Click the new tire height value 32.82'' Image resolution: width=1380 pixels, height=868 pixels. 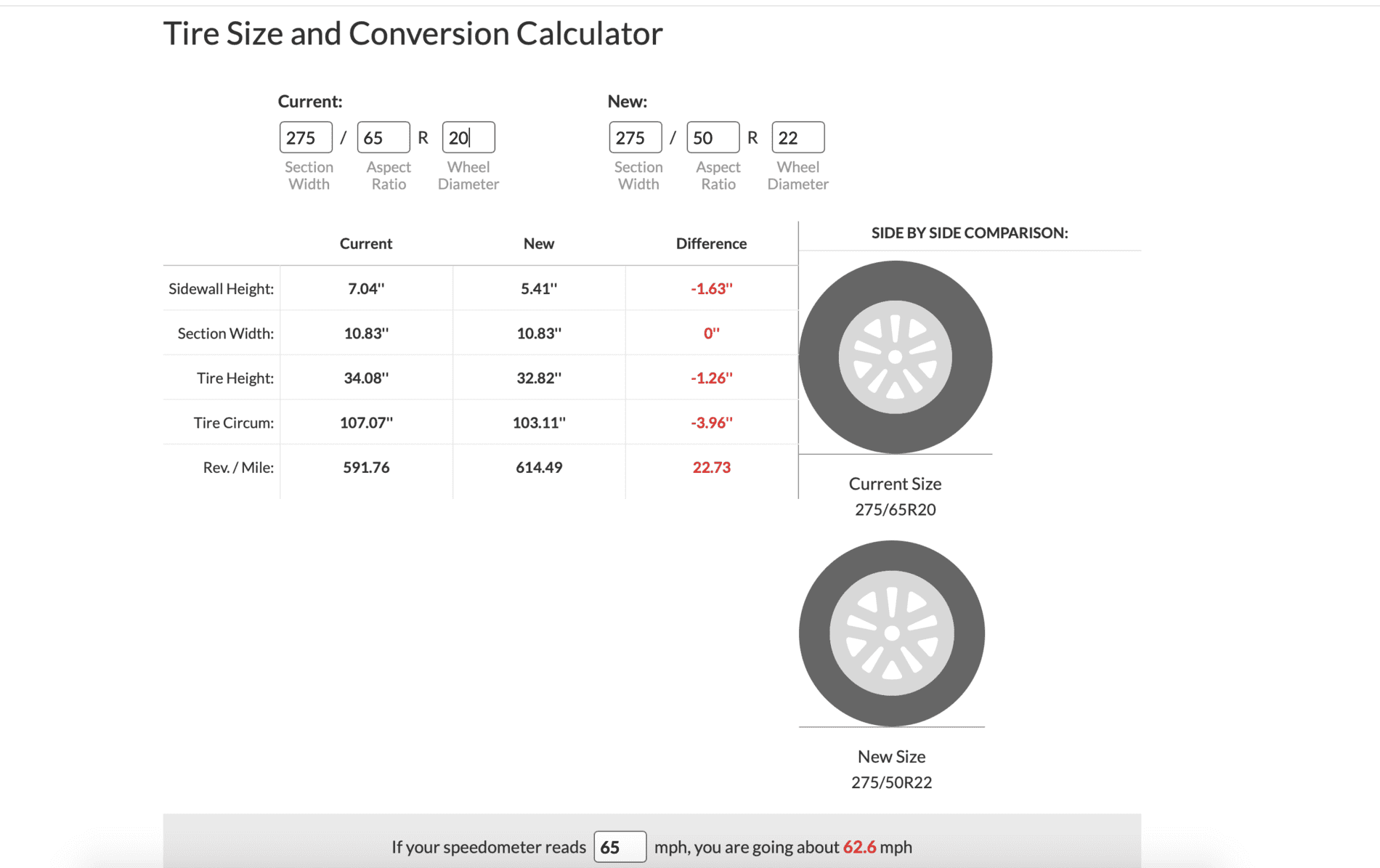pyautogui.click(x=539, y=378)
